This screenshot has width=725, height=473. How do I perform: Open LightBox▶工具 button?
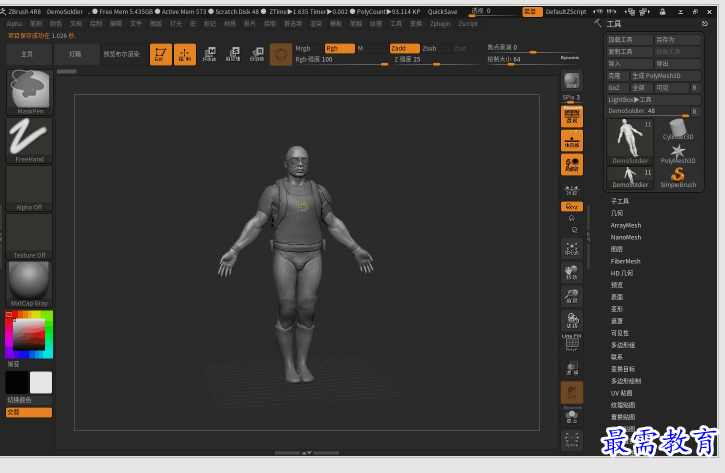tap(653, 99)
